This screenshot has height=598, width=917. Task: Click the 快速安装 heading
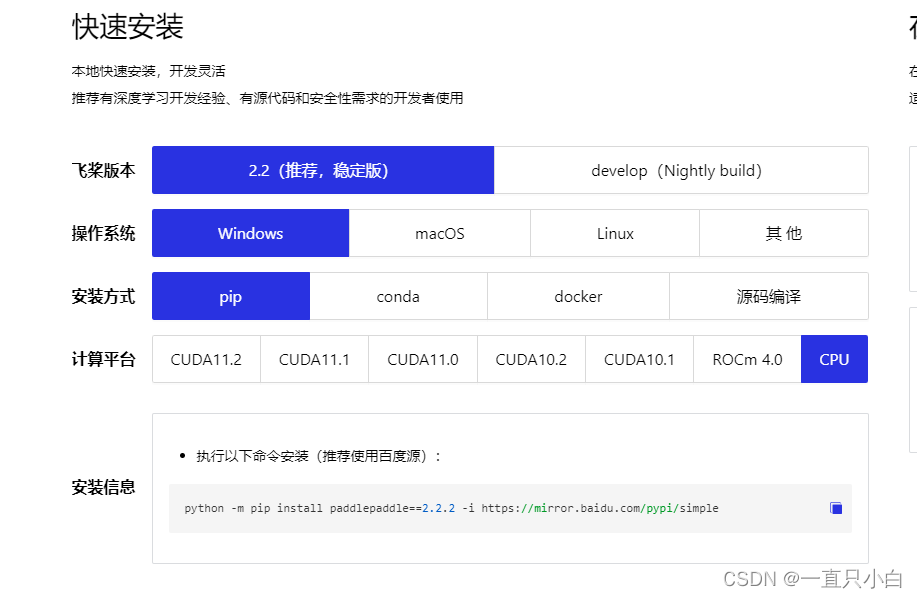(128, 26)
